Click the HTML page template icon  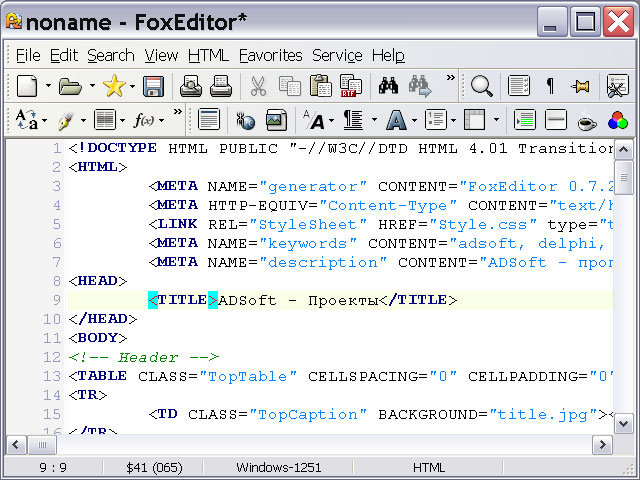point(209,120)
